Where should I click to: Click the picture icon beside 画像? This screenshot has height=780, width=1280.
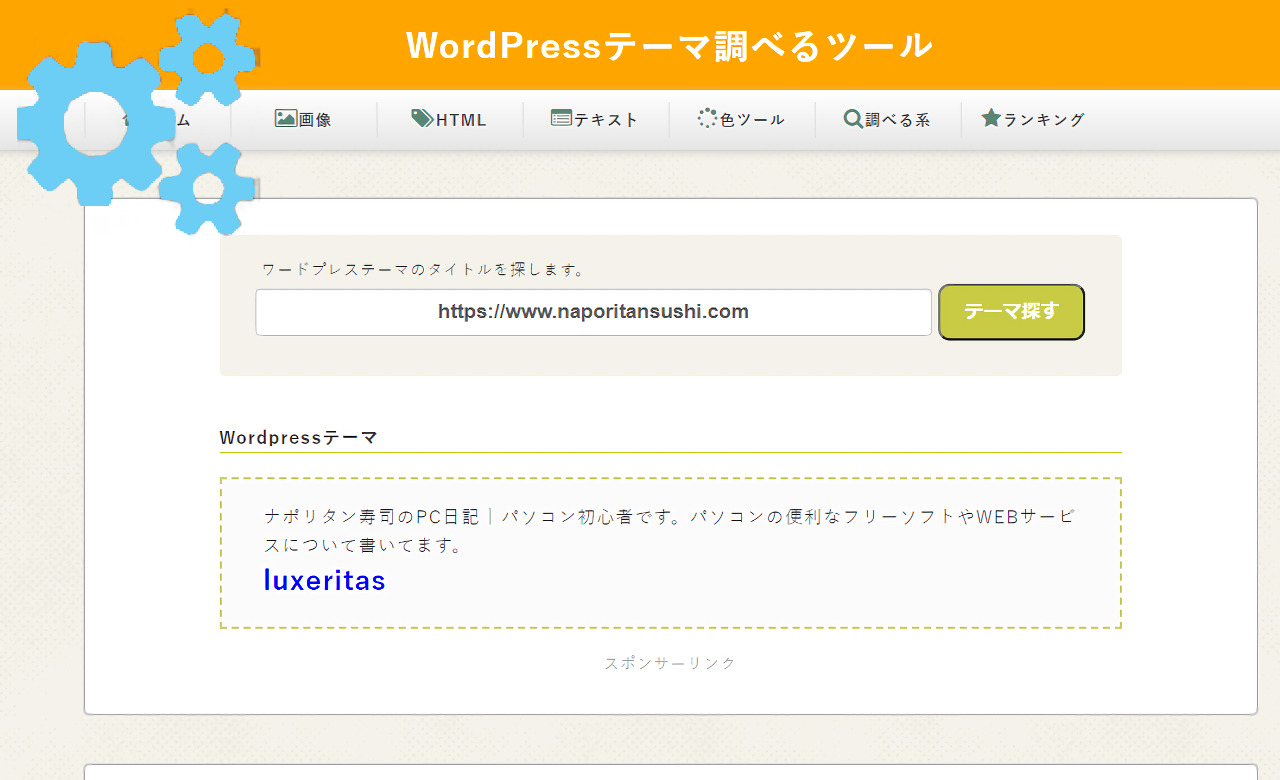pos(286,119)
